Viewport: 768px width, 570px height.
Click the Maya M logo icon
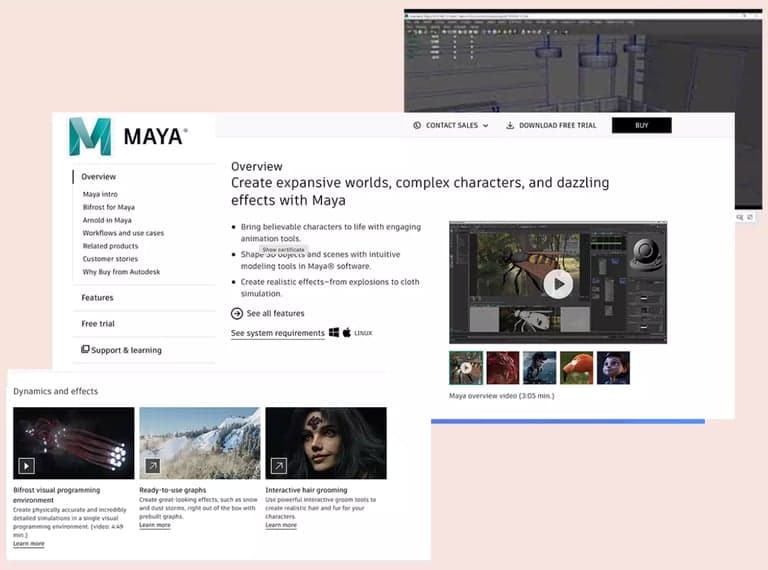(90, 137)
